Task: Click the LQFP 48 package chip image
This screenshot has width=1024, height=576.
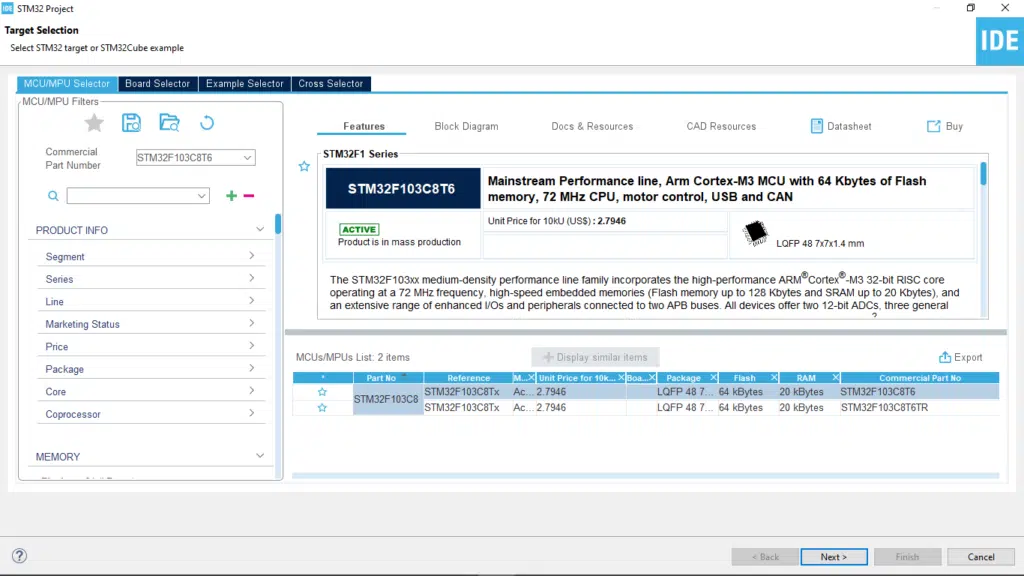Action: [756, 233]
